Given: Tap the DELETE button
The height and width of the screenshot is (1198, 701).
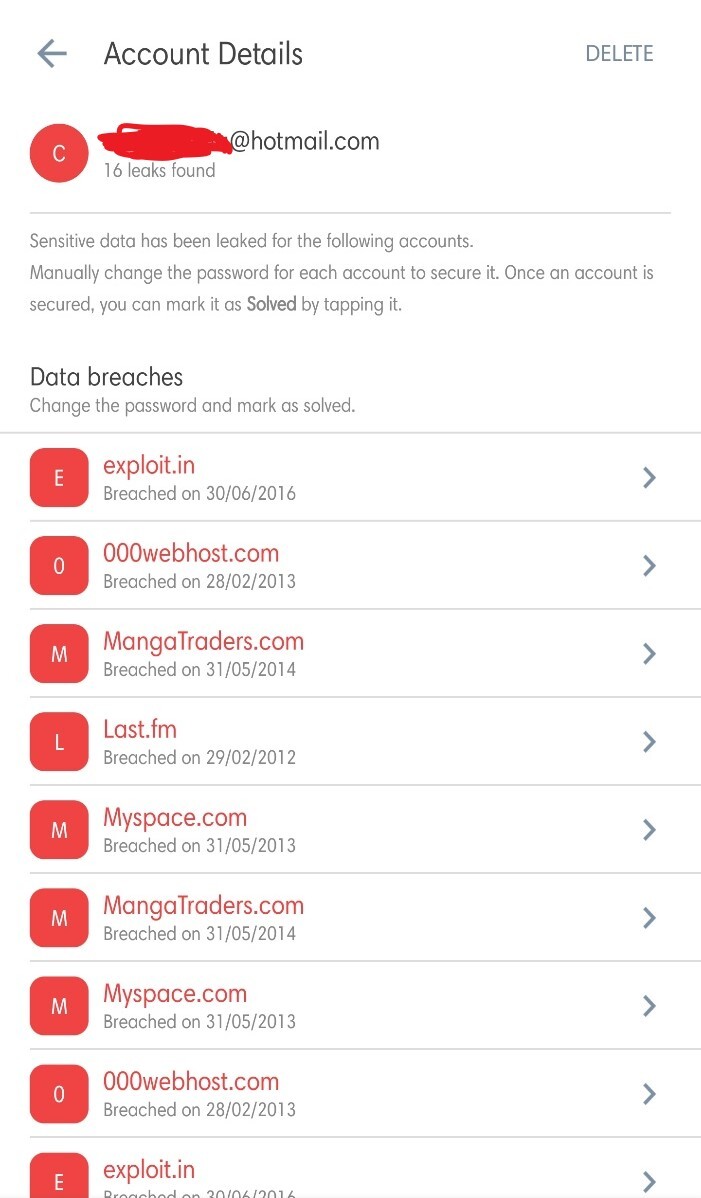Looking at the screenshot, I should [x=619, y=54].
